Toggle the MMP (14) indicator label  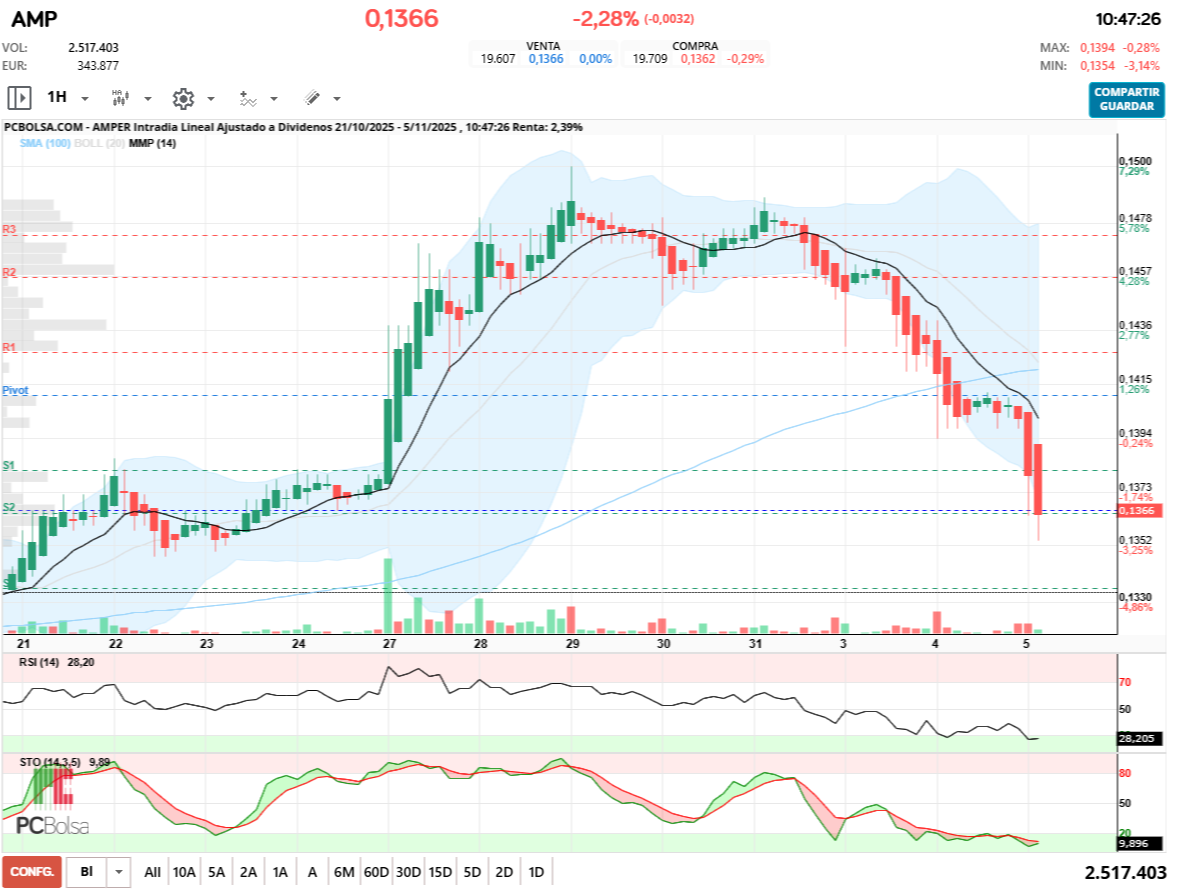click(152, 144)
